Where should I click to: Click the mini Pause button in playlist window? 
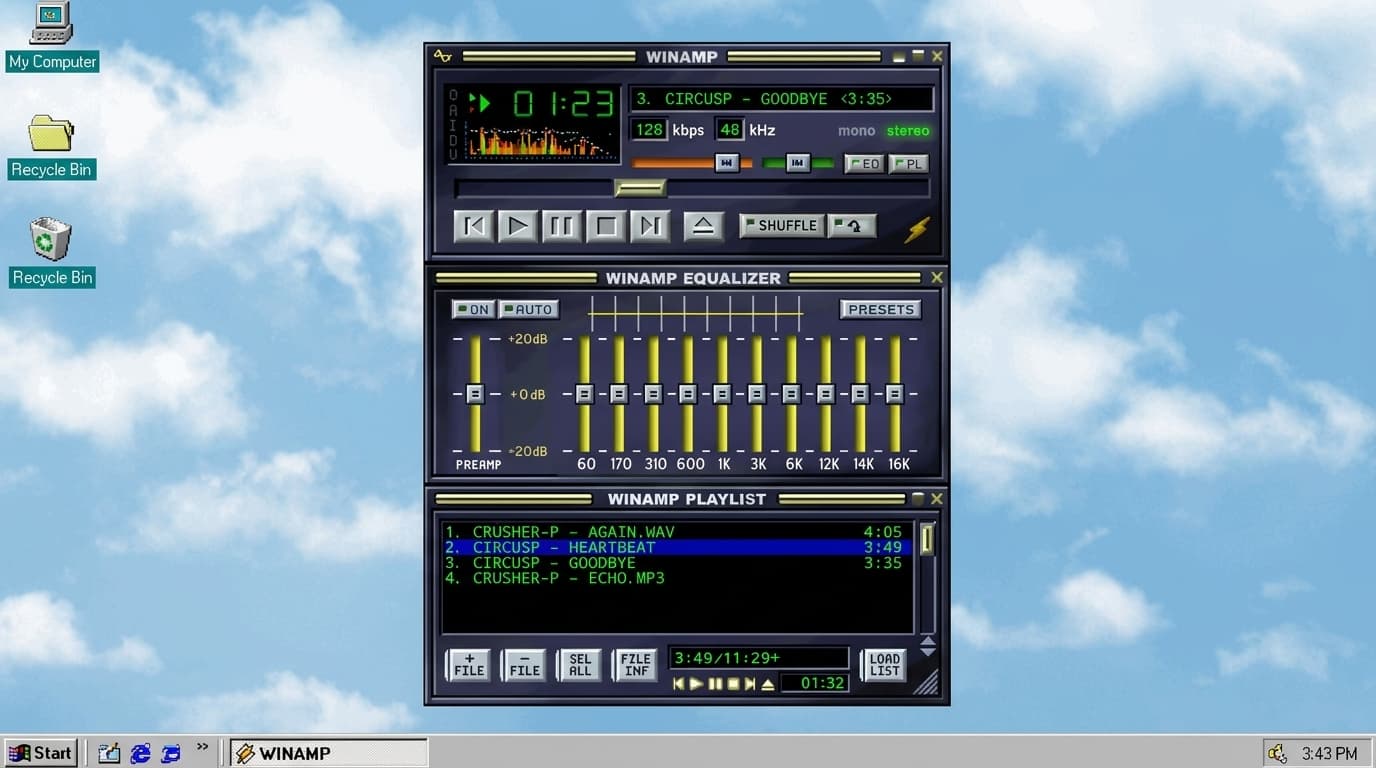pos(715,684)
